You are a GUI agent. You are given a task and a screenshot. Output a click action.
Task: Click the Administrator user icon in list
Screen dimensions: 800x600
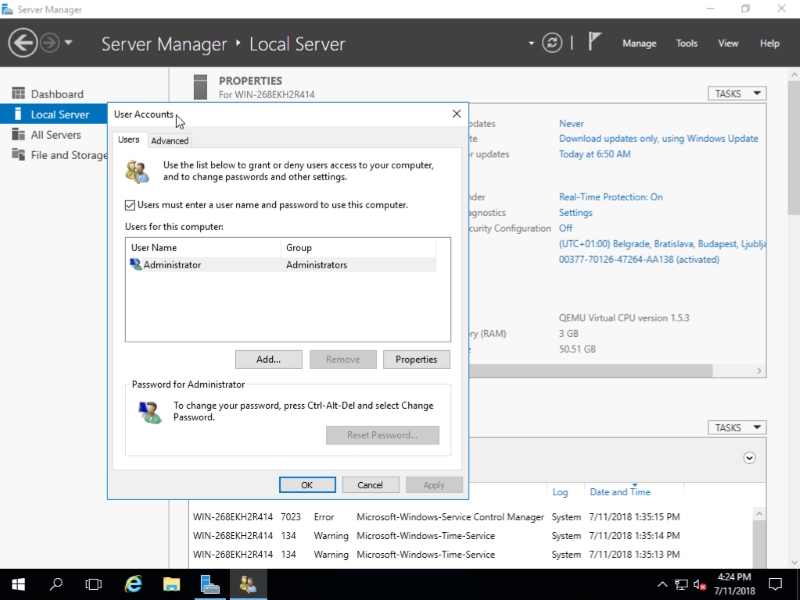point(136,264)
